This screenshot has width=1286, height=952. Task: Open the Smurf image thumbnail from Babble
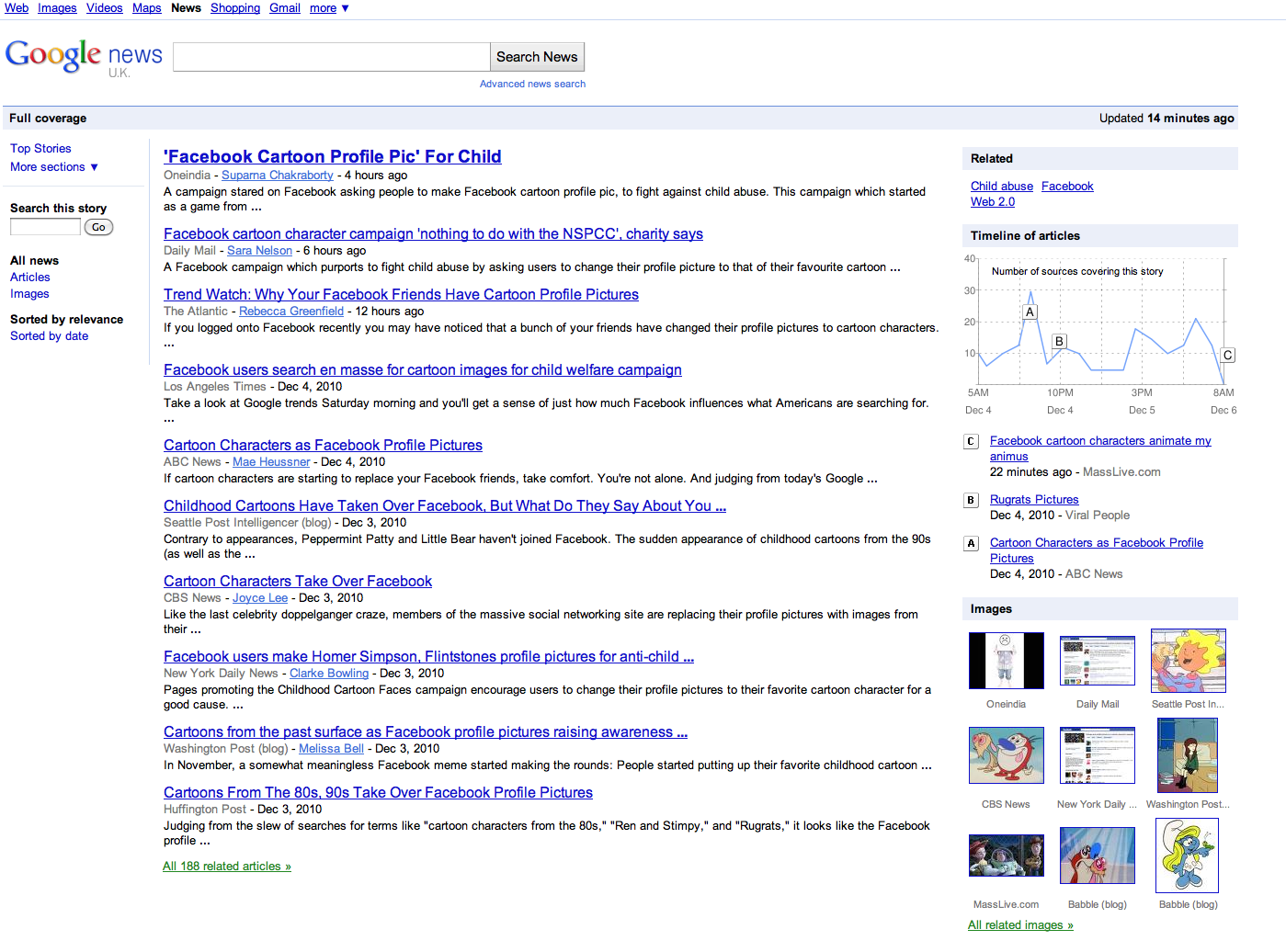pyautogui.click(x=1187, y=856)
